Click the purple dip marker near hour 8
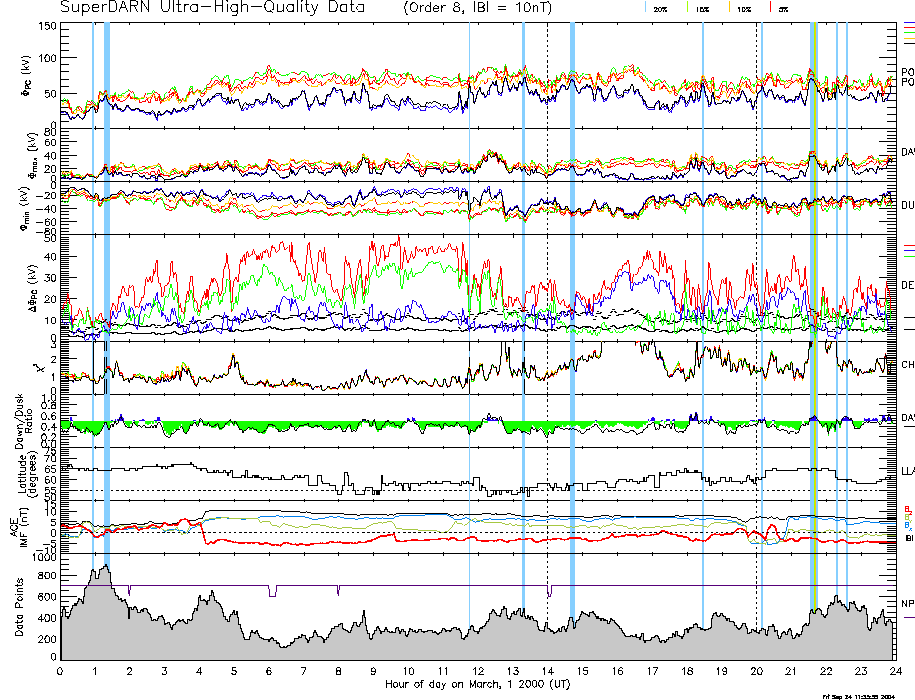The width and height of the screenshot is (915, 700). (x=338, y=589)
